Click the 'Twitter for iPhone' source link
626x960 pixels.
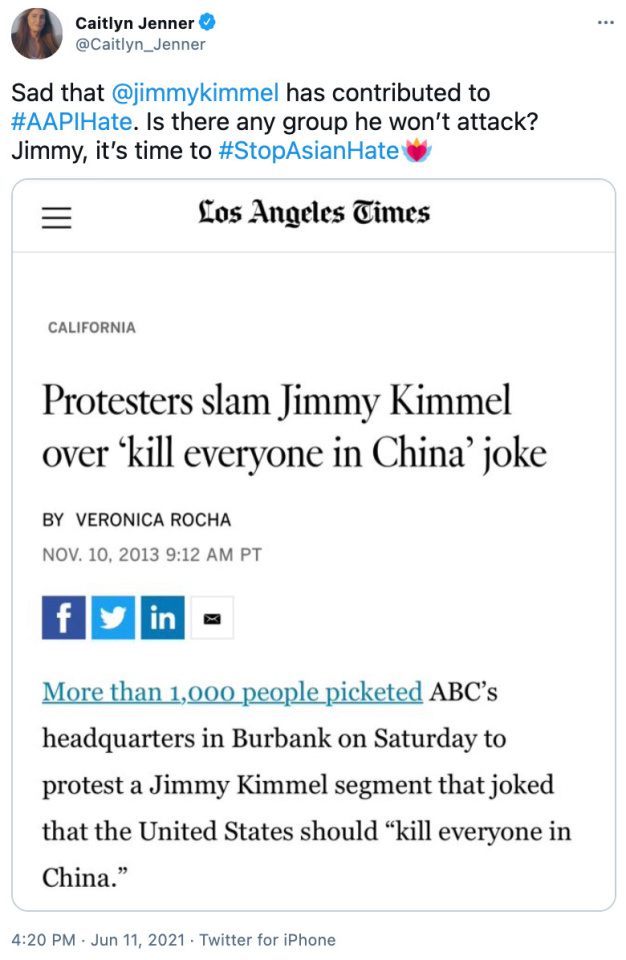(x=267, y=940)
